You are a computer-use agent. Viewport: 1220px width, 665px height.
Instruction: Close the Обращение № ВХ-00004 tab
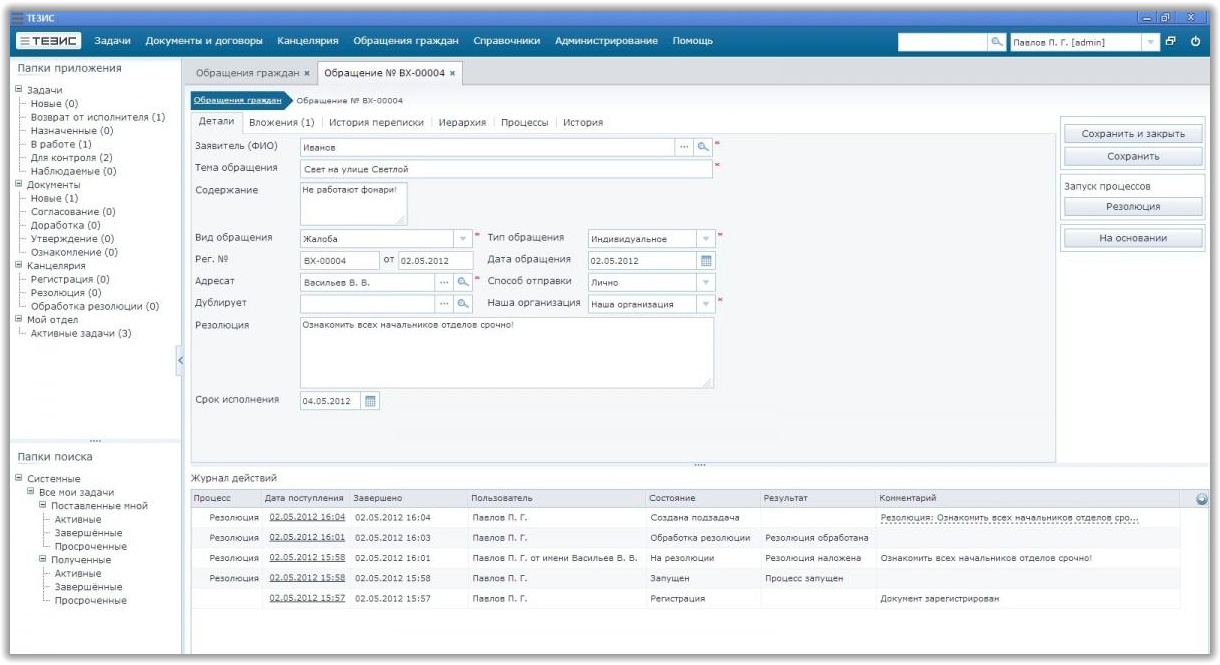452,74
